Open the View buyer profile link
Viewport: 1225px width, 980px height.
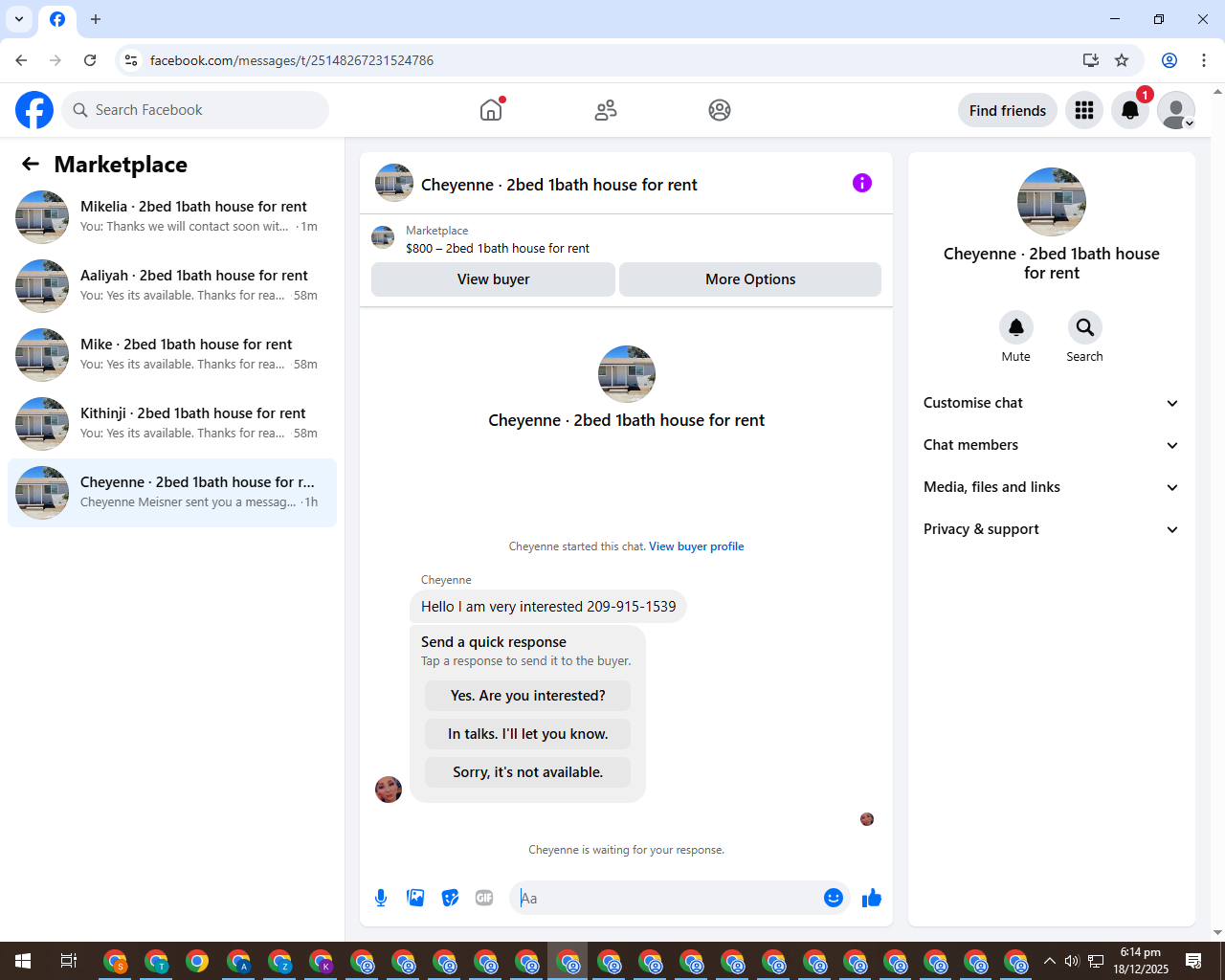pos(697,546)
